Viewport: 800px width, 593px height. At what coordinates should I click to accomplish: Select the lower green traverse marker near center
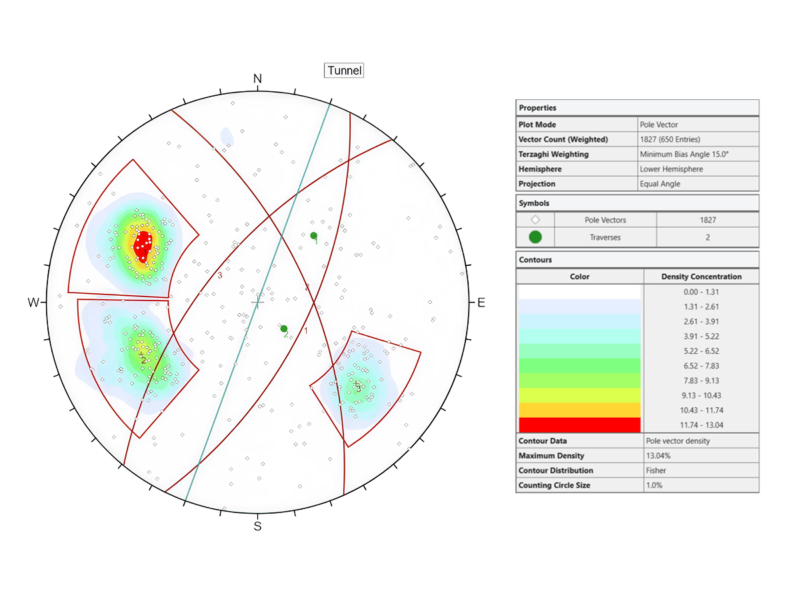(284, 328)
